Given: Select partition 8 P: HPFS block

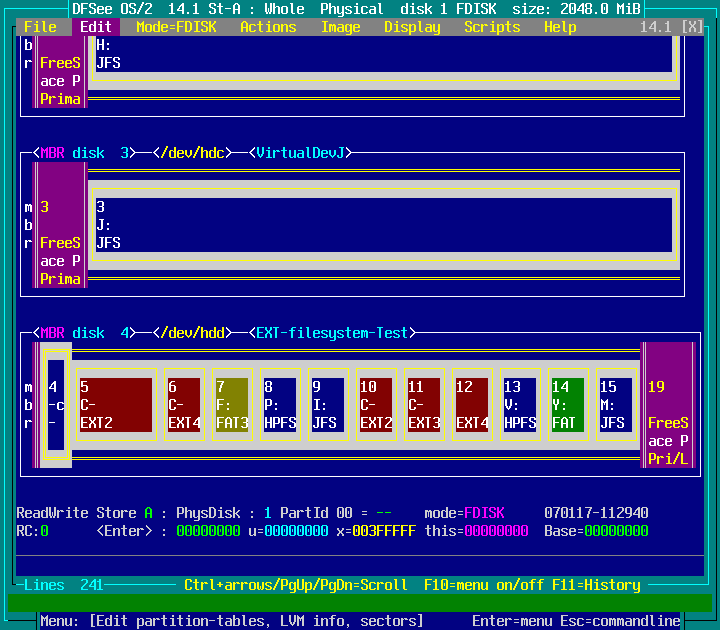Looking at the screenshot, I should tap(280, 405).
